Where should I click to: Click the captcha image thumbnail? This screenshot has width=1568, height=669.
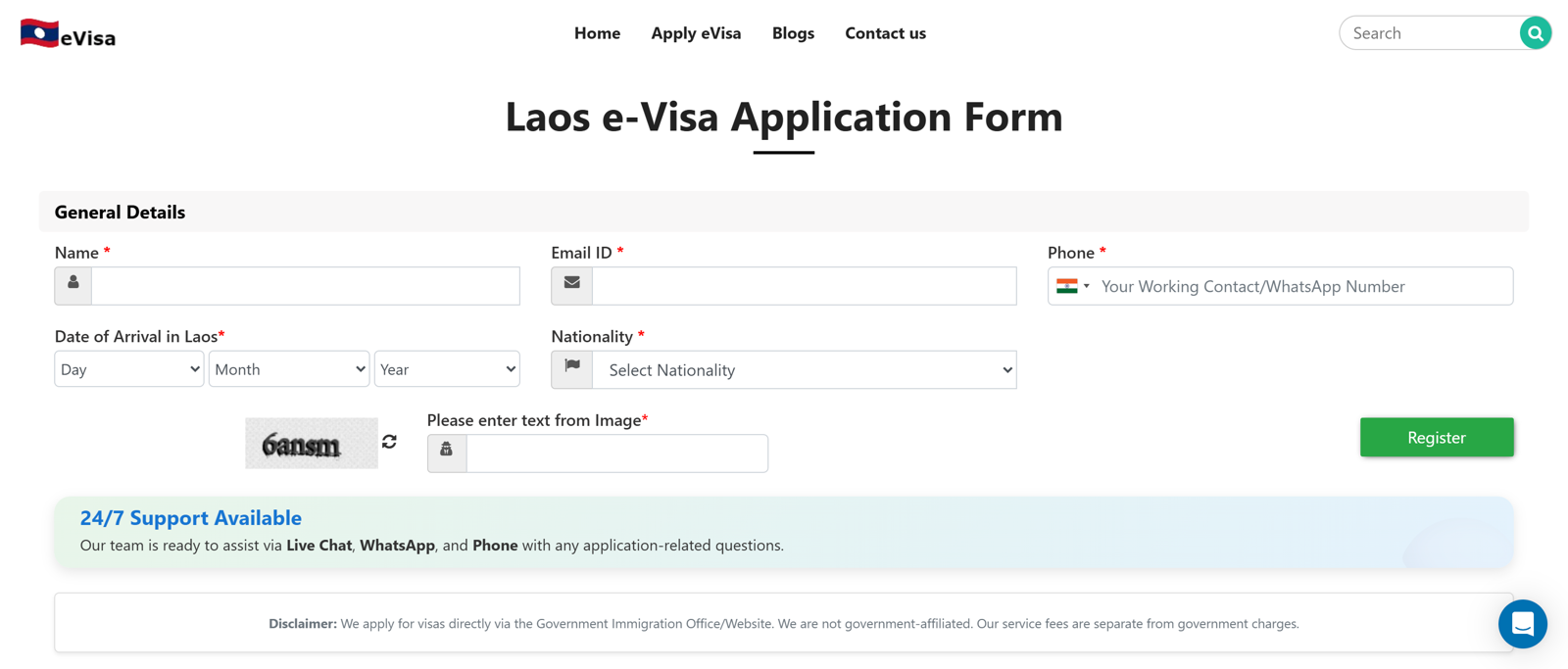(x=311, y=444)
